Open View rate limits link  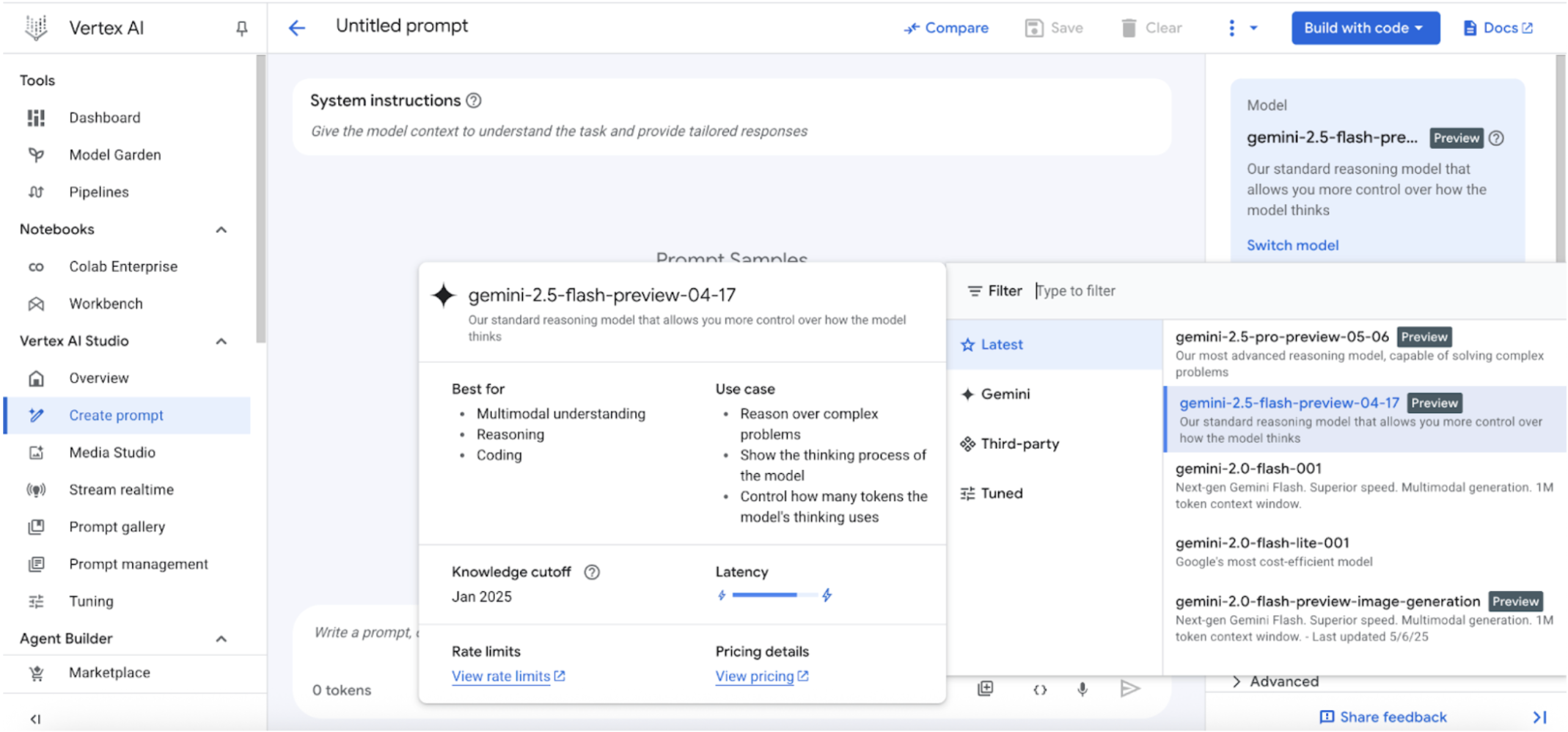[508, 676]
